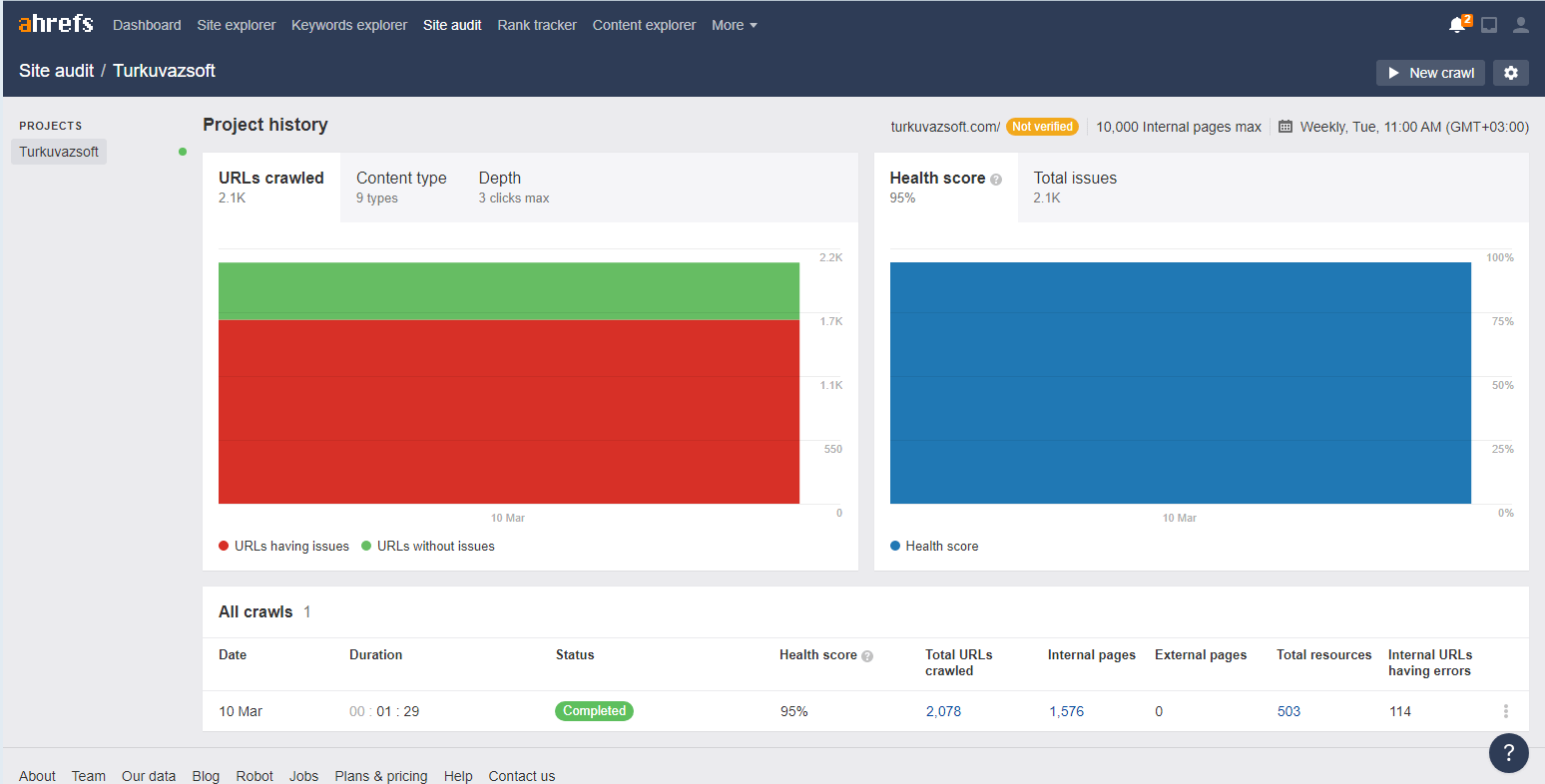Open Keywords explorer

[349, 25]
